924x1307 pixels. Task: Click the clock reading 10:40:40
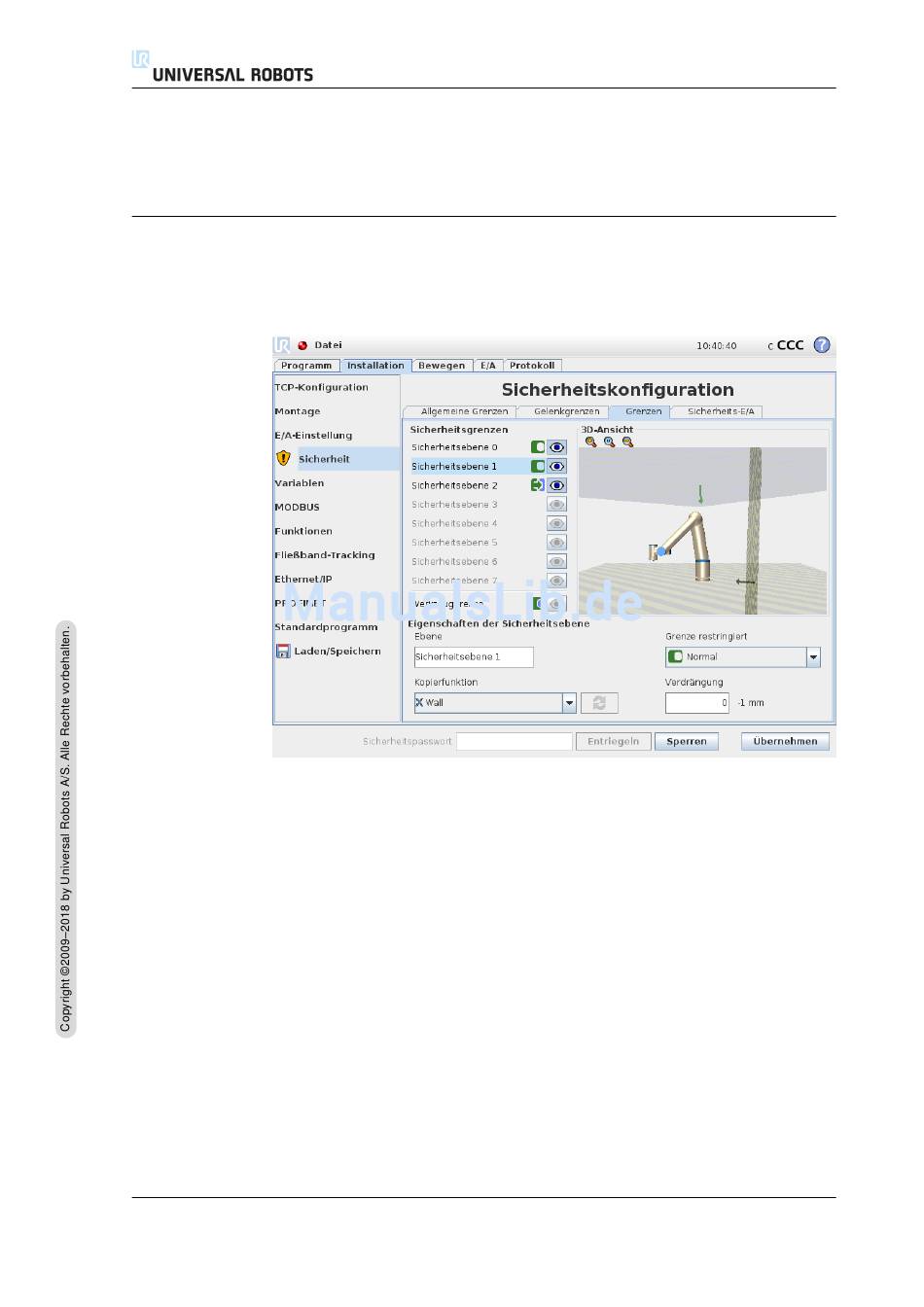716,346
